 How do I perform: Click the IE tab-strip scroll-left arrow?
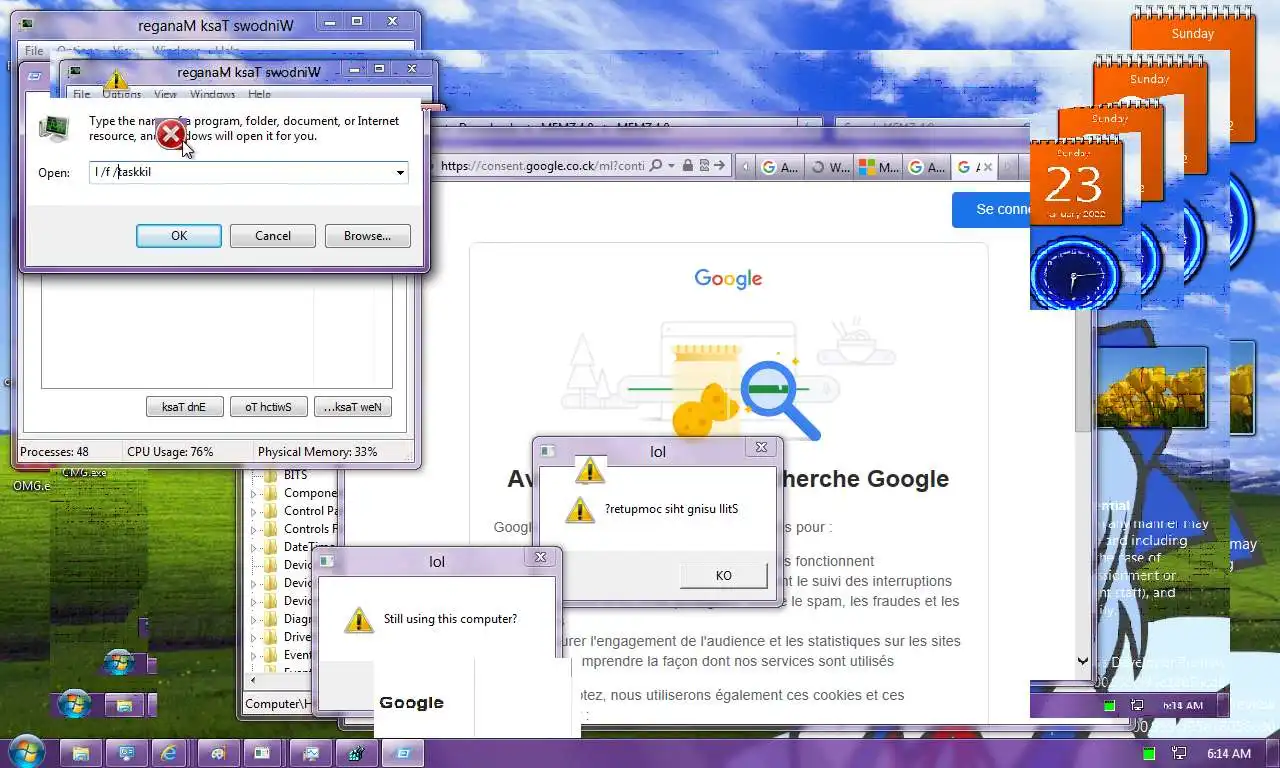coord(745,167)
